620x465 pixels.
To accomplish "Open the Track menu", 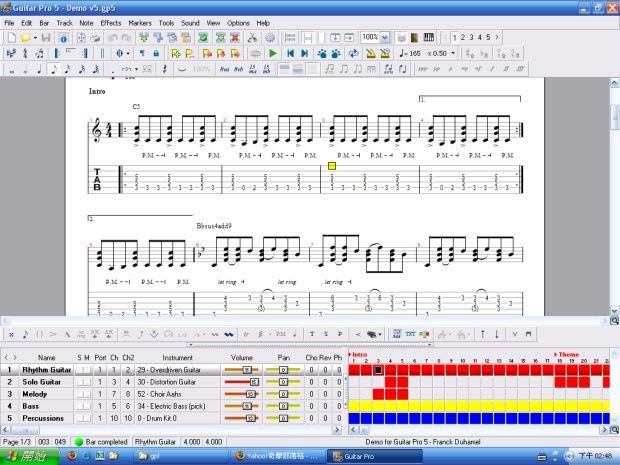I will click(64, 23).
